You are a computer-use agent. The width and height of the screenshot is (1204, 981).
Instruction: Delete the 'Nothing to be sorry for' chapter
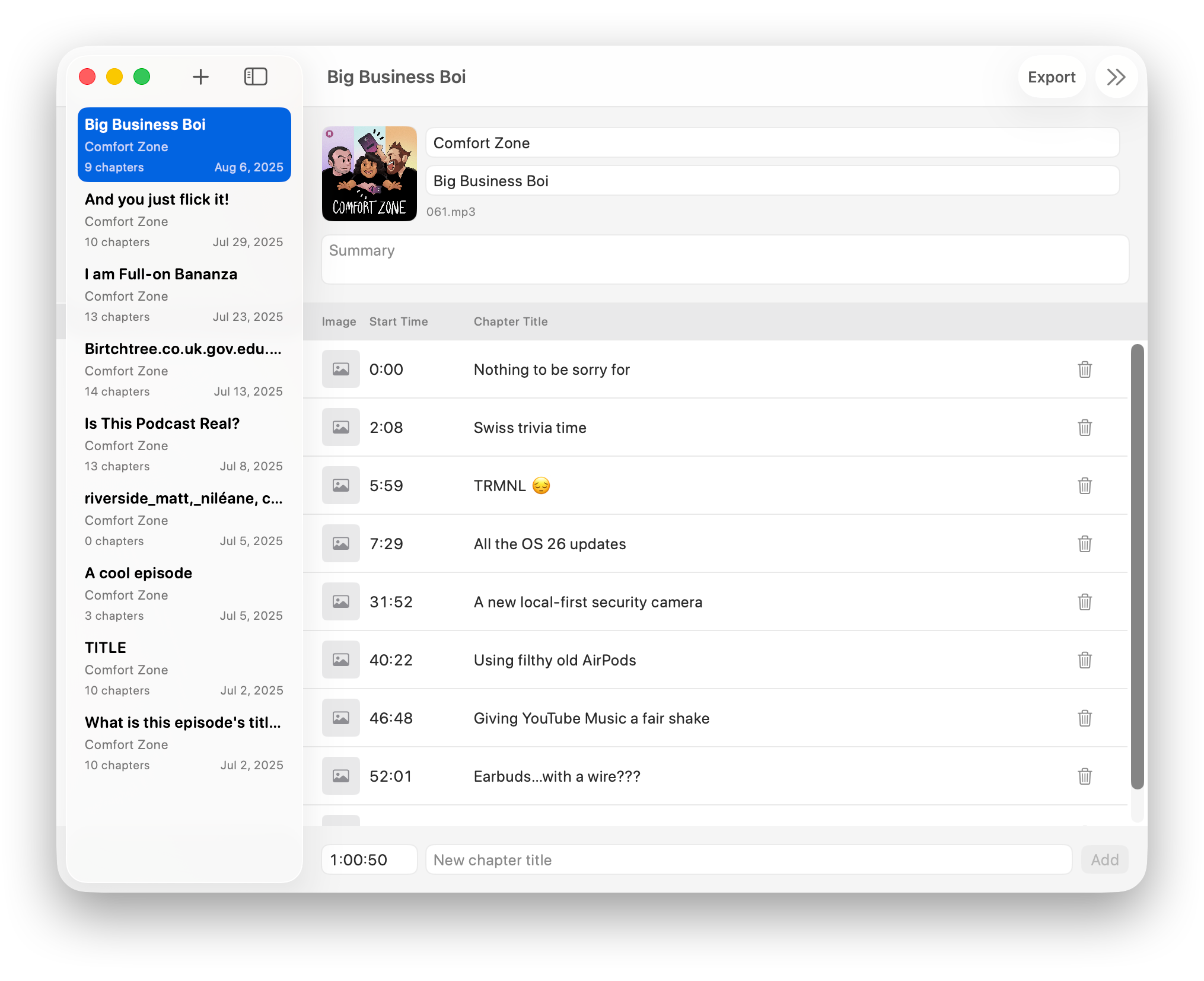click(x=1084, y=370)
